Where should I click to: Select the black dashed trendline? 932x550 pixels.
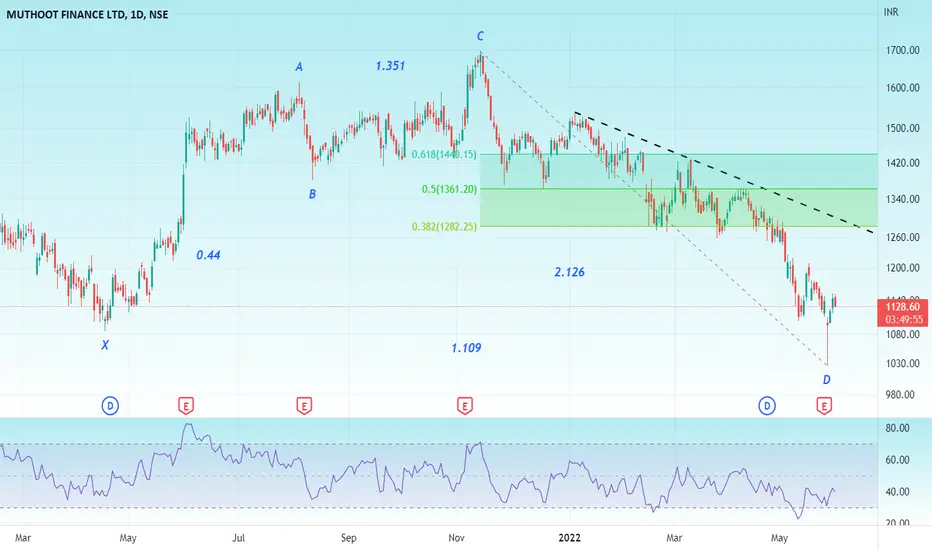pos(723,172)
